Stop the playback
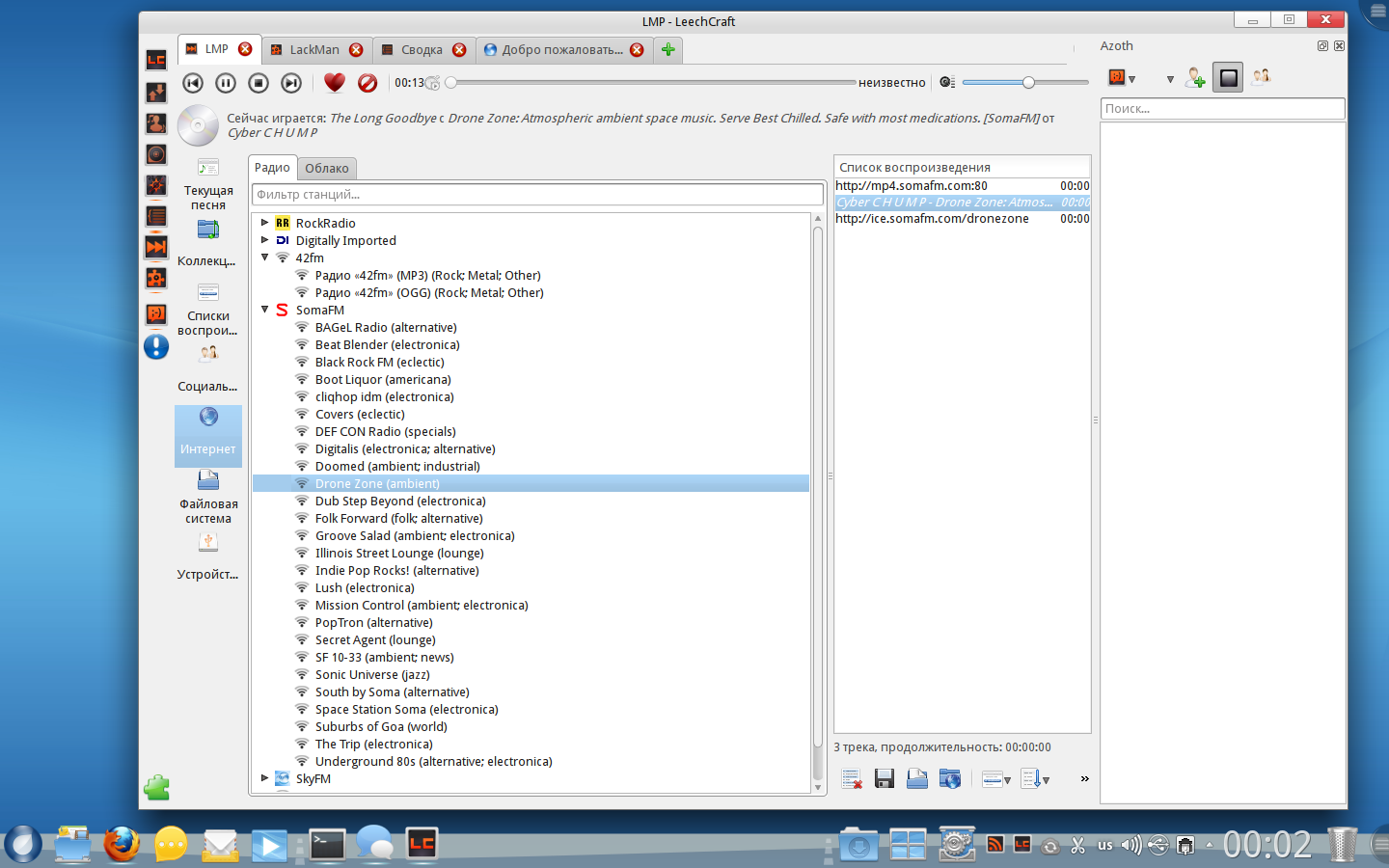Image resolution: width=1389 pixels, height=868 pixels. point(259,83)
